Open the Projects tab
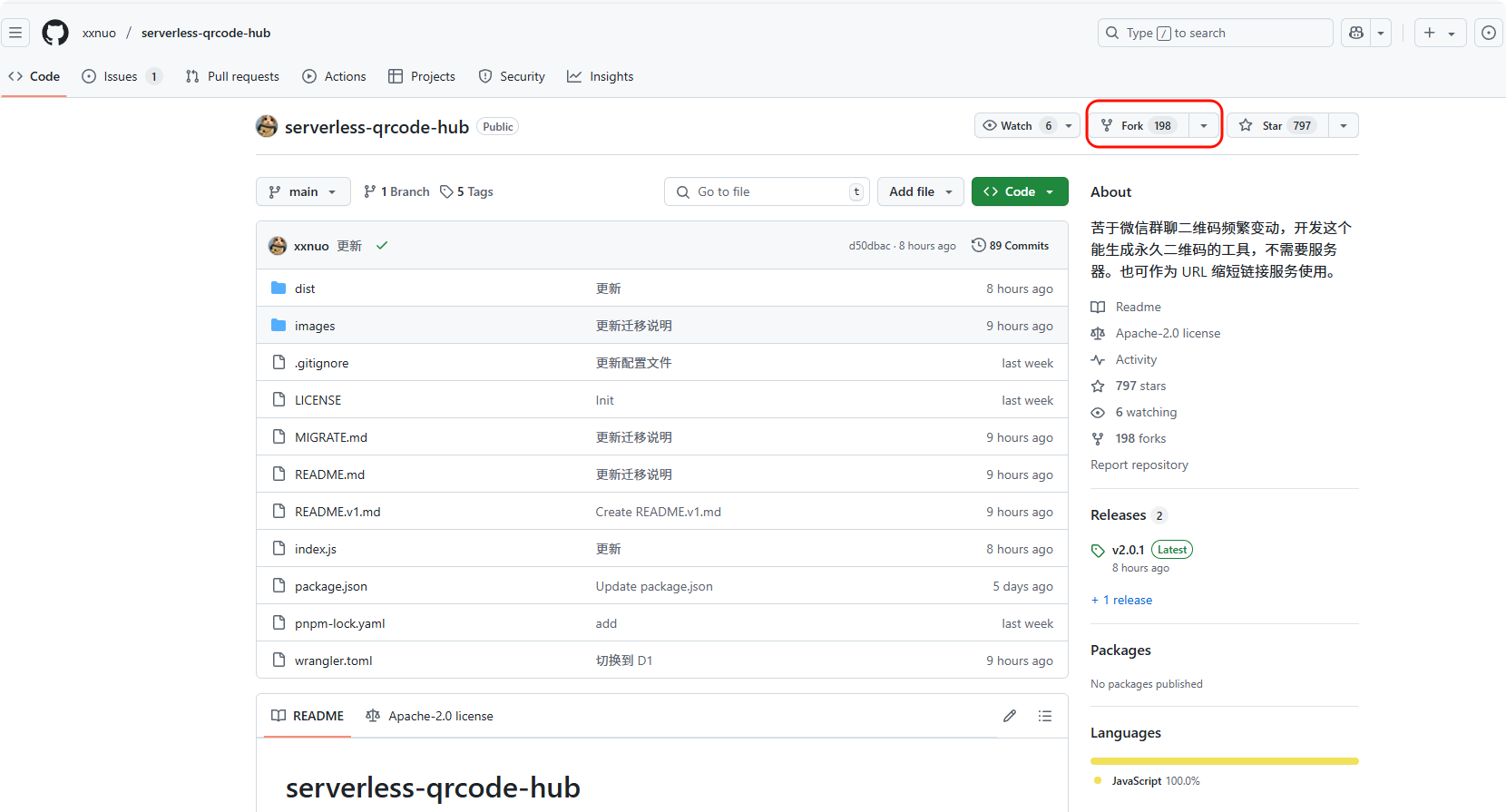Viewport: 1506px width, 812px height. (422, 76)
